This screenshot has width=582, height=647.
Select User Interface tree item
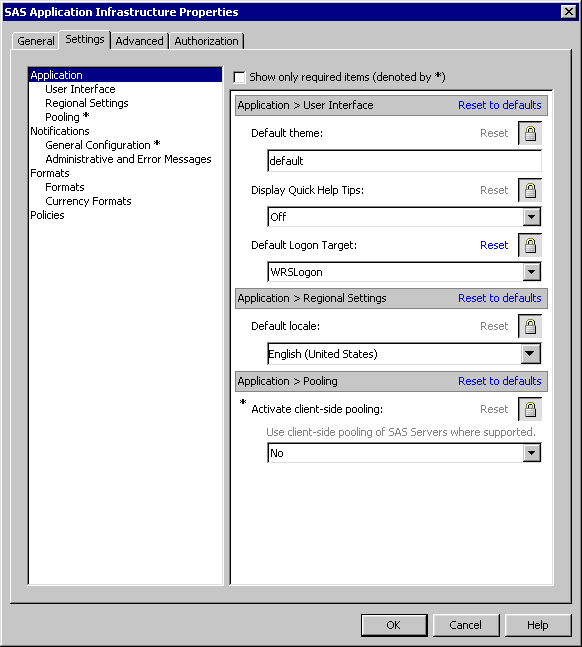click(x=80, y=89)
